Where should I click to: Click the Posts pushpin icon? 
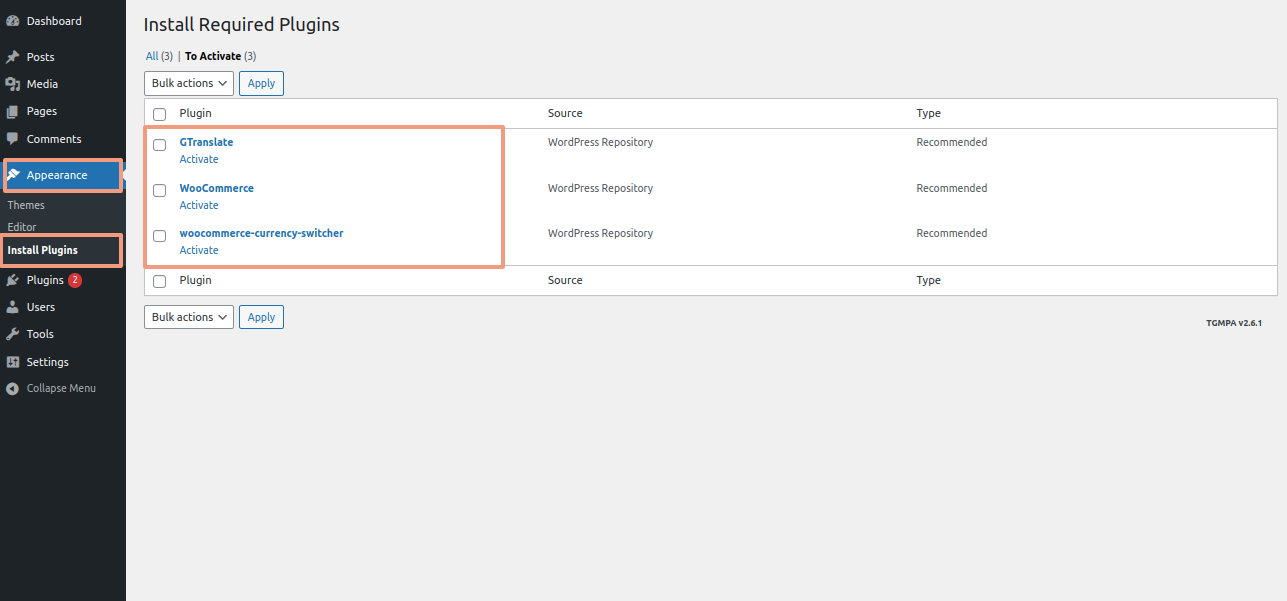pyautogui.click(x=13, y=57)
